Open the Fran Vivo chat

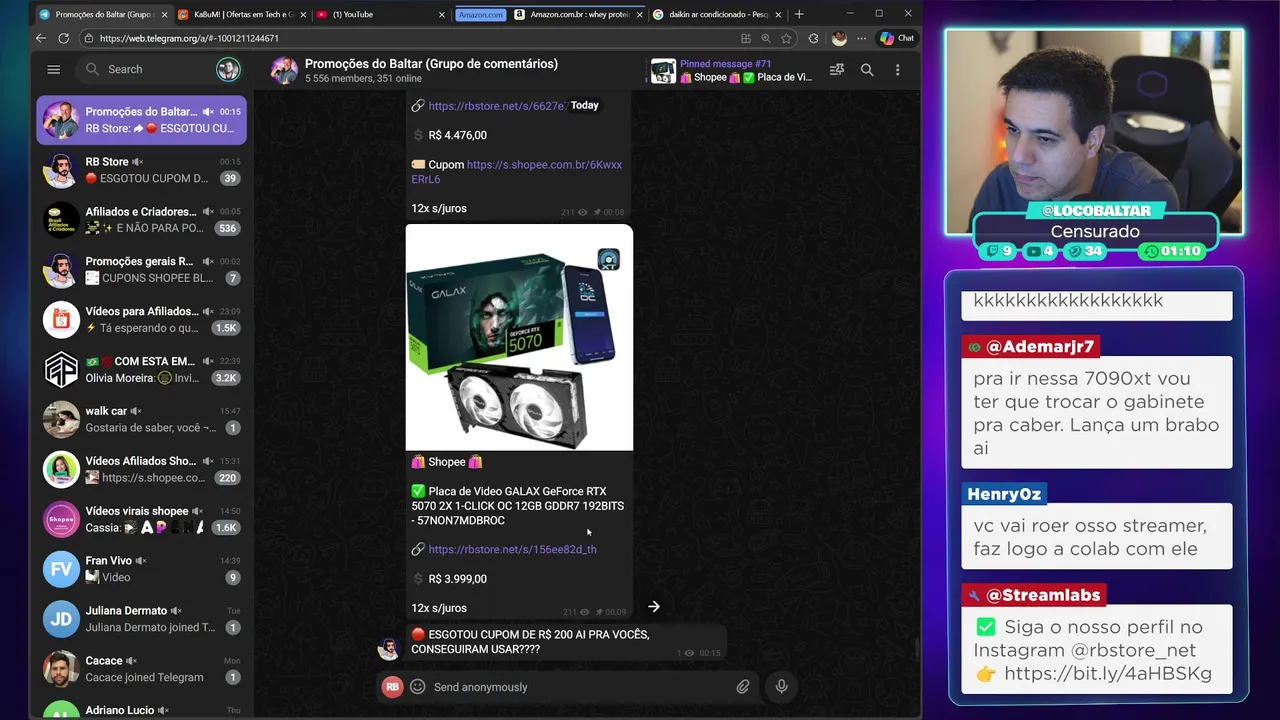142,569
